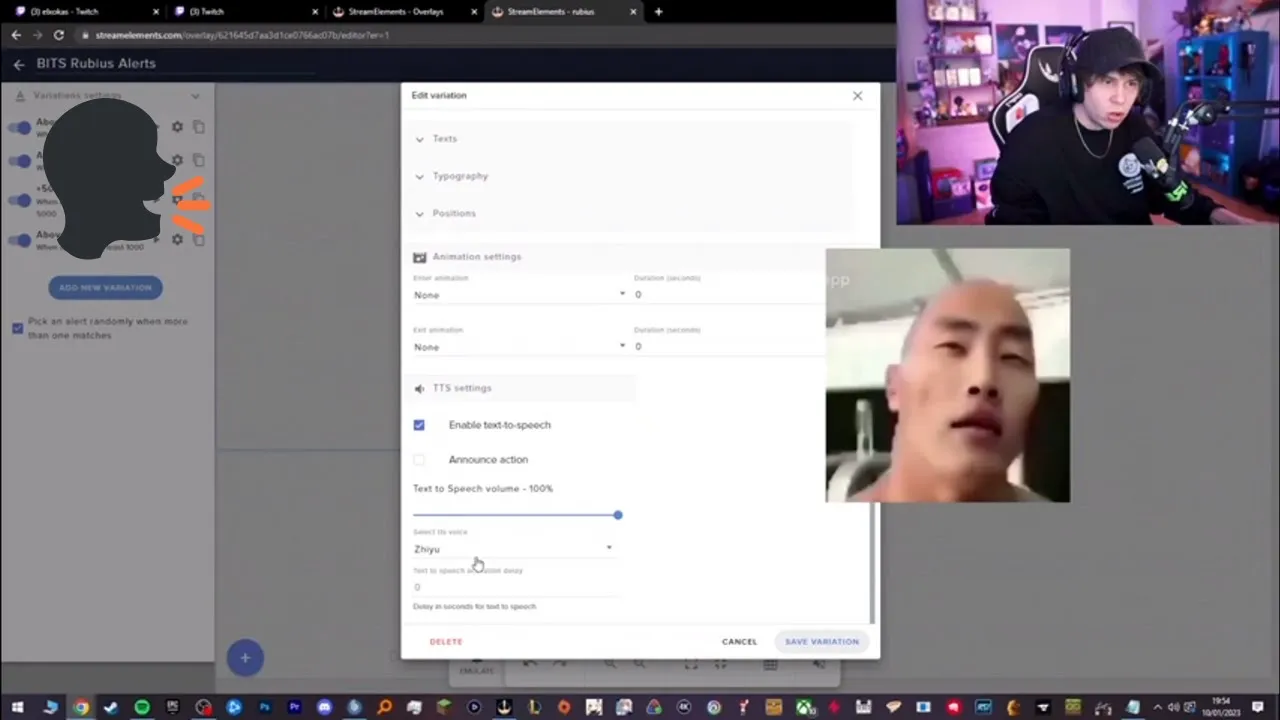Screen dimensions: 1280x720
Task: Select the StreamElements - rubius tab
Action: click(564, 12)
